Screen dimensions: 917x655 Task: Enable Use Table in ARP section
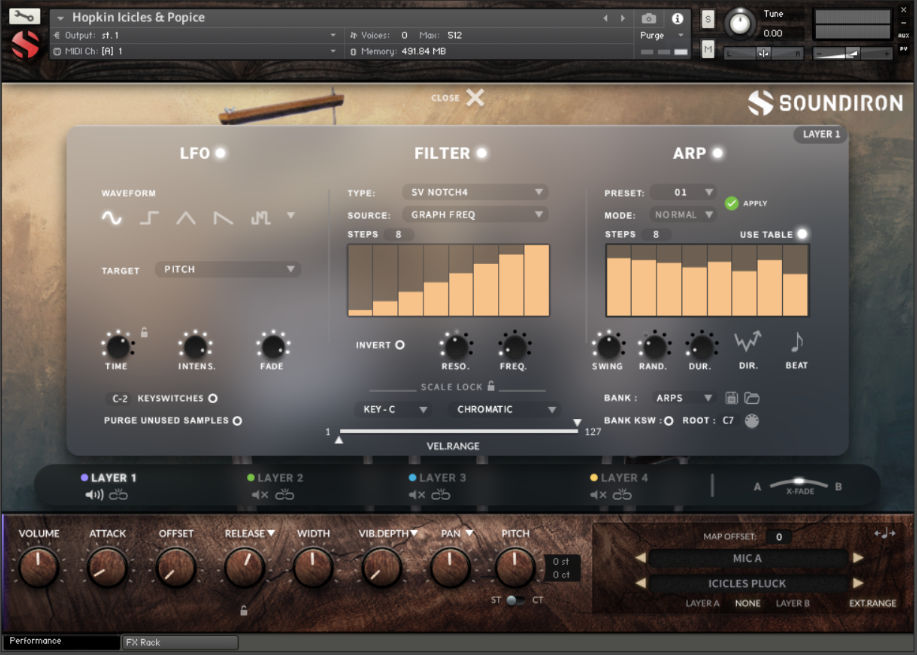[x=801, y=234]
